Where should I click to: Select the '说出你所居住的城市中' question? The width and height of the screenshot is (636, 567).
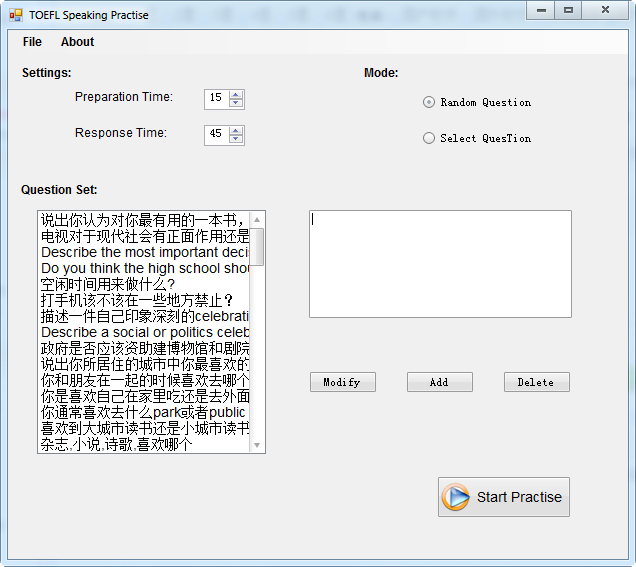[145, 364]
